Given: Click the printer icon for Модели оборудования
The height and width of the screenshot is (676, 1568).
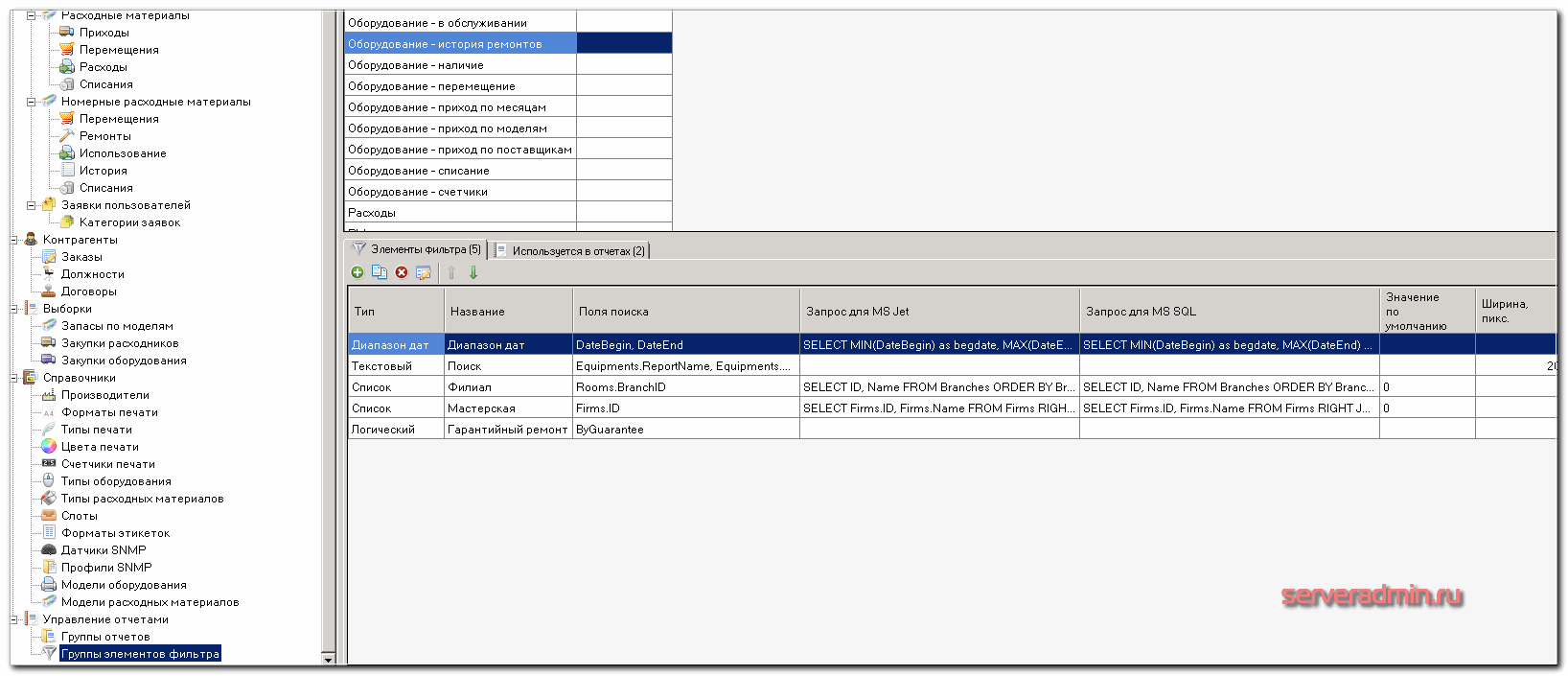Looking at the screenshot, I should [49, 584].
